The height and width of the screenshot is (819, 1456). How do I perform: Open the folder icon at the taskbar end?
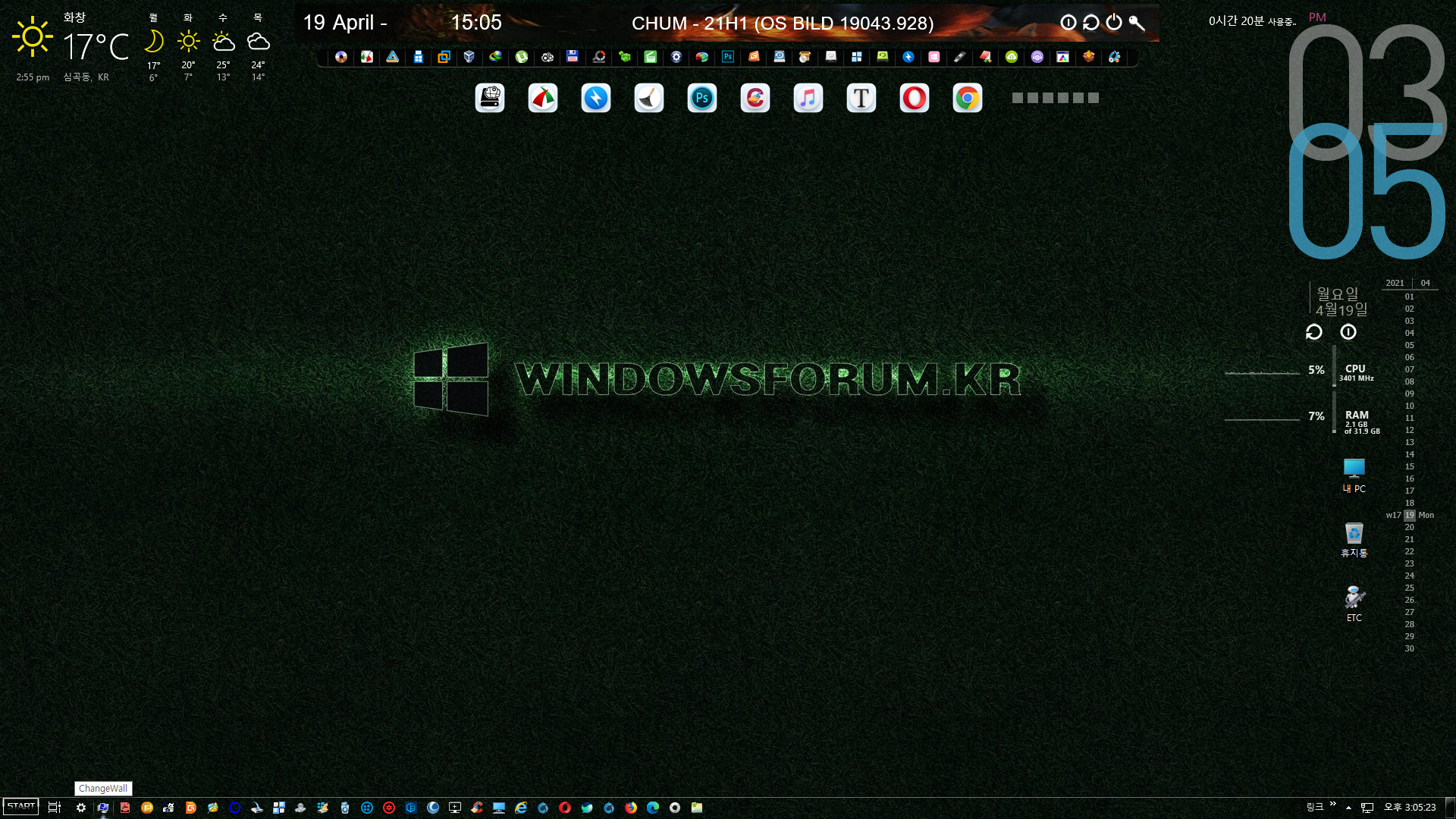coord(697,808)
